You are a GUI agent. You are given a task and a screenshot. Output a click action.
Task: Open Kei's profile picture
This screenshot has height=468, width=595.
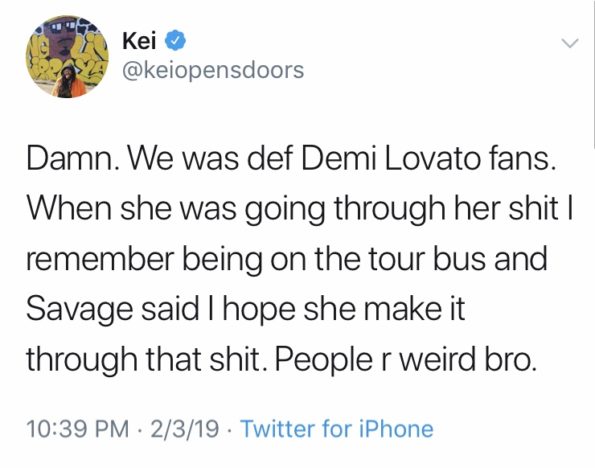[67, 57]
